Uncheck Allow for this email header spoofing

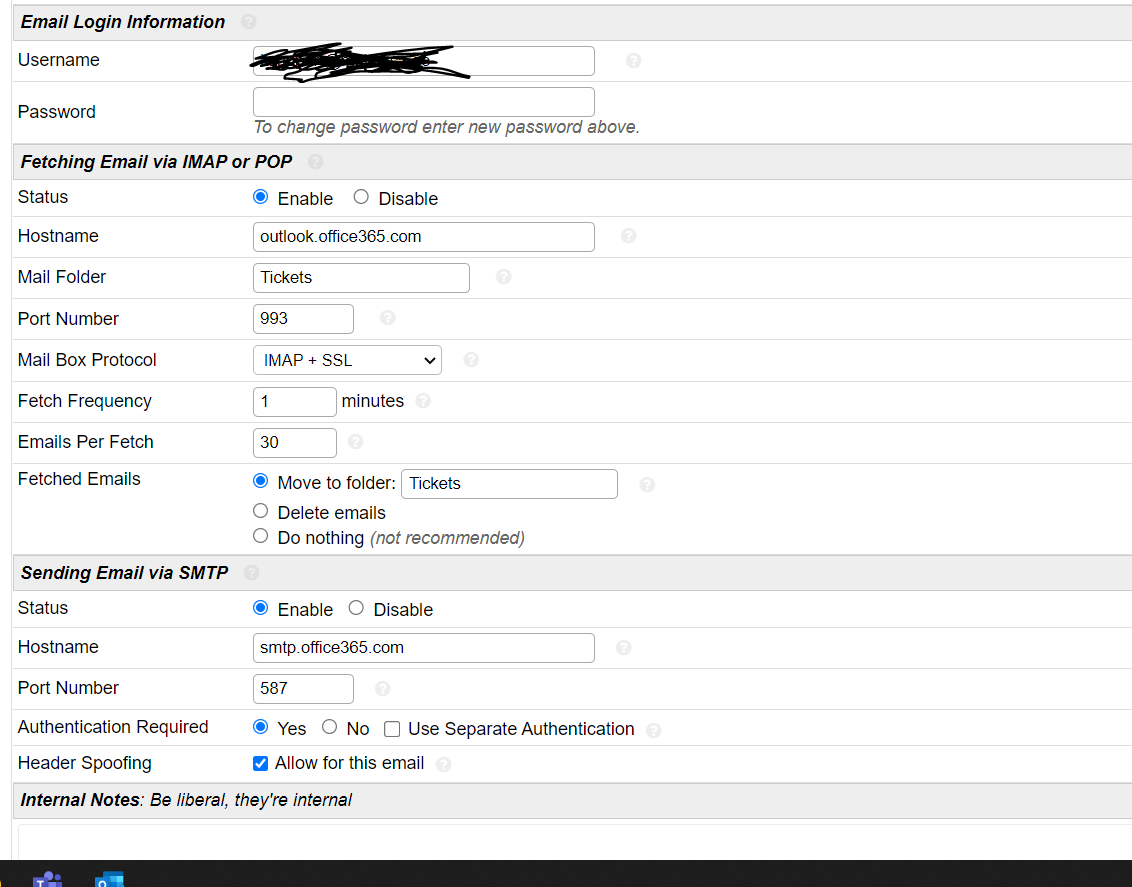(x=260, y=764)
